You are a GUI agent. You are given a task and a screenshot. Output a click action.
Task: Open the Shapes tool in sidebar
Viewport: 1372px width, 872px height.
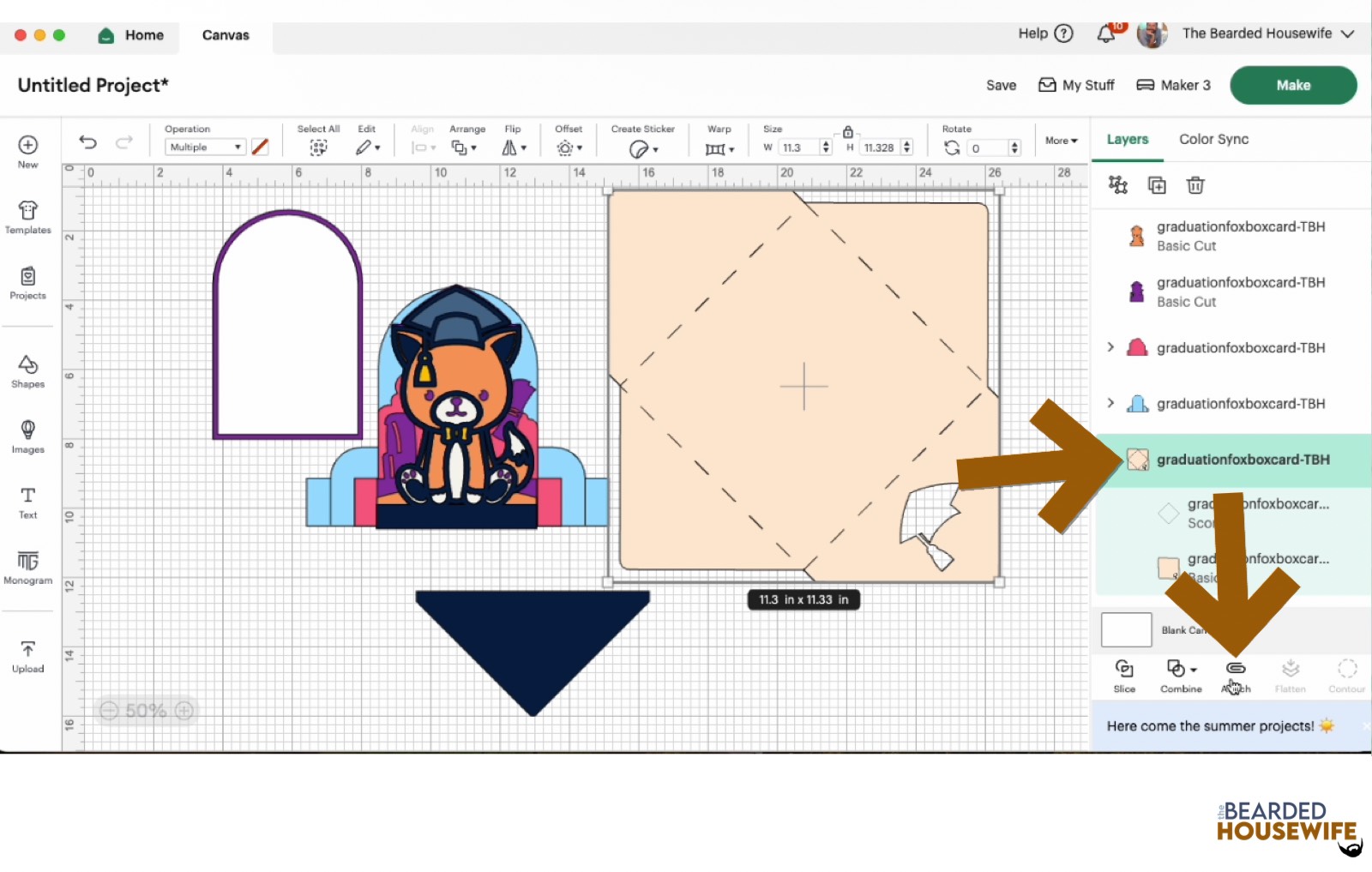tap(27, 371)
